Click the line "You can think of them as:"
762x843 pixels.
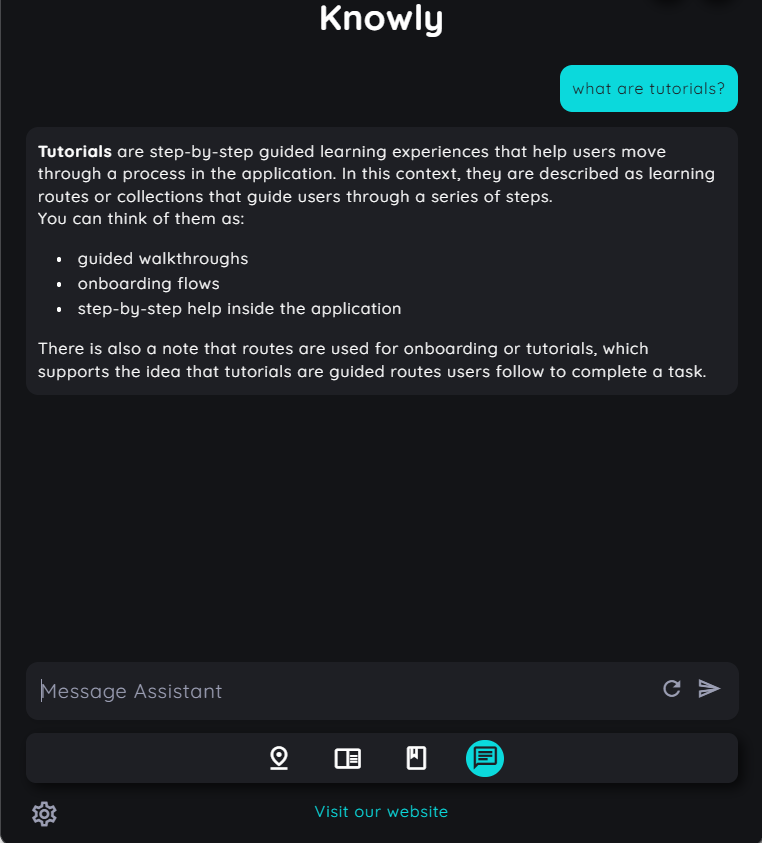pyautogui.click(x=141, y=219)
